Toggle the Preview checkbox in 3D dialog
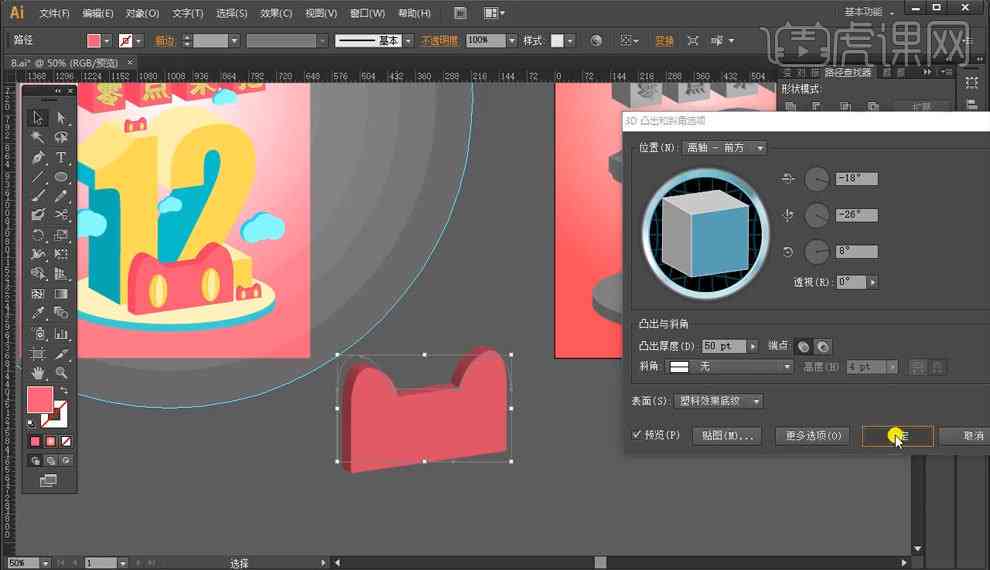The height and width of the screenshot is (570, 990). [x=636, y=434]
